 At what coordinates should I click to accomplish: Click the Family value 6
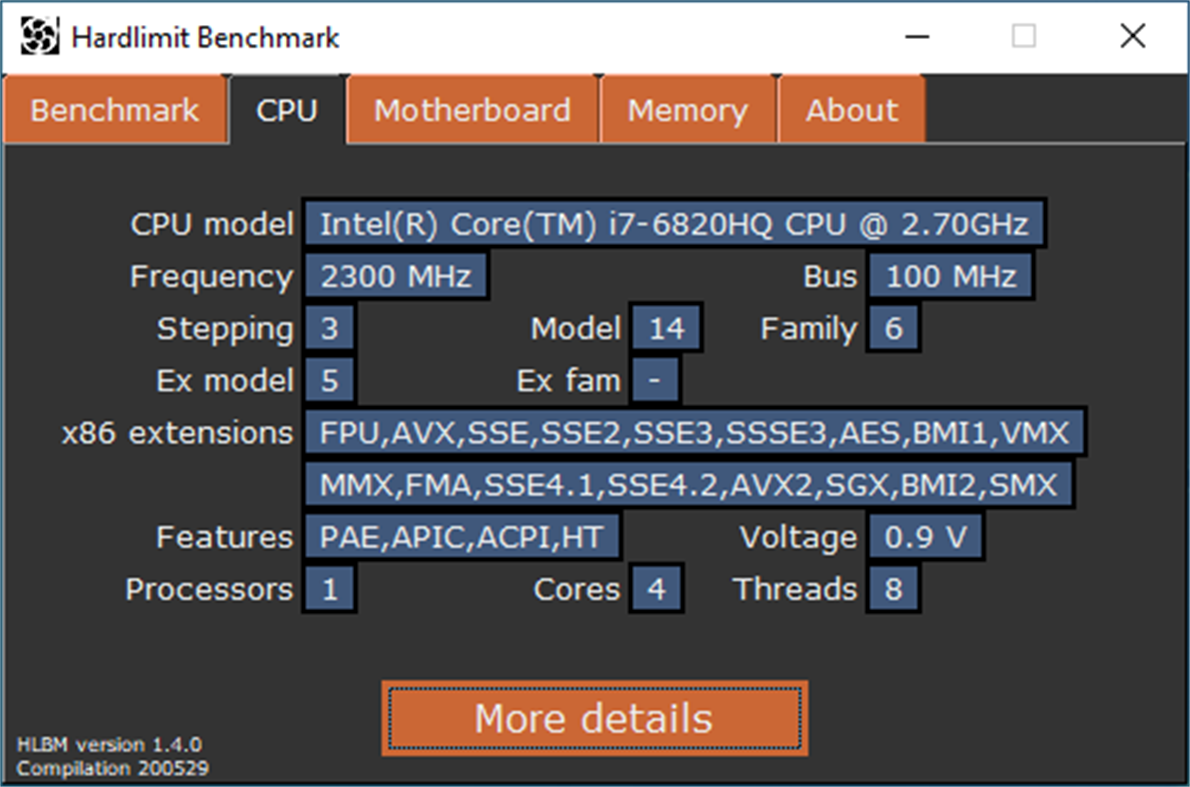893,328
